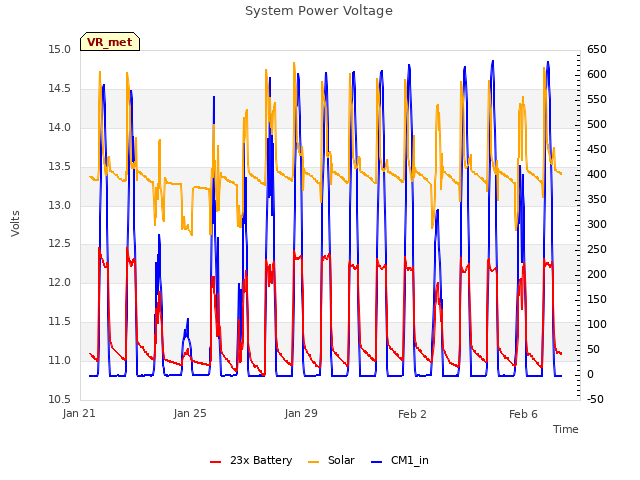The width and height of the screenshot is (640, 480).
Task: Click the -50 right axis value
Action: pyautogui.click(x=595, y=399)
